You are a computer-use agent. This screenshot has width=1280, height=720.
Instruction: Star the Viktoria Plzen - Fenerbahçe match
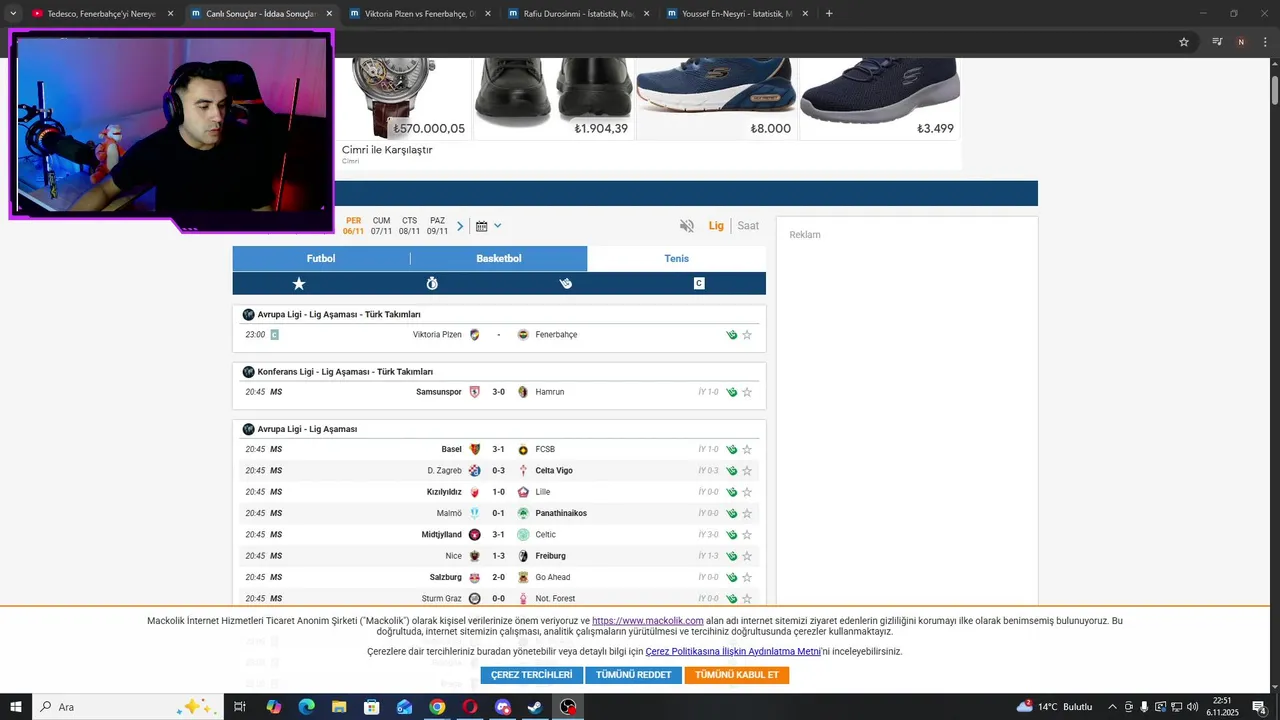747,335
